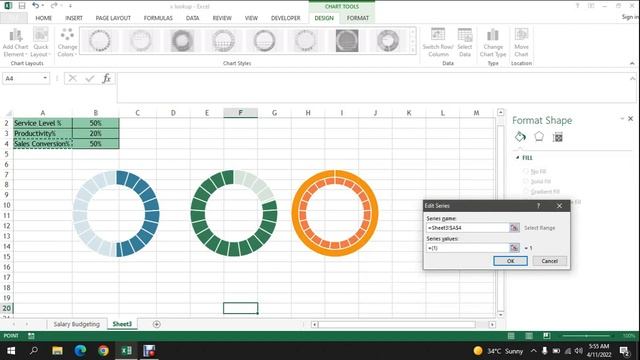Select cell with Productivity% label
This screenshot has height=360, width=640.
[x=42, y=133]
